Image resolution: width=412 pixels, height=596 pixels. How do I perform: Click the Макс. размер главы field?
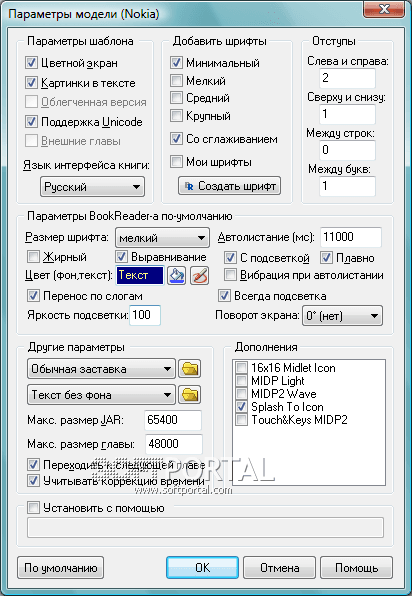tap(173, 444)
